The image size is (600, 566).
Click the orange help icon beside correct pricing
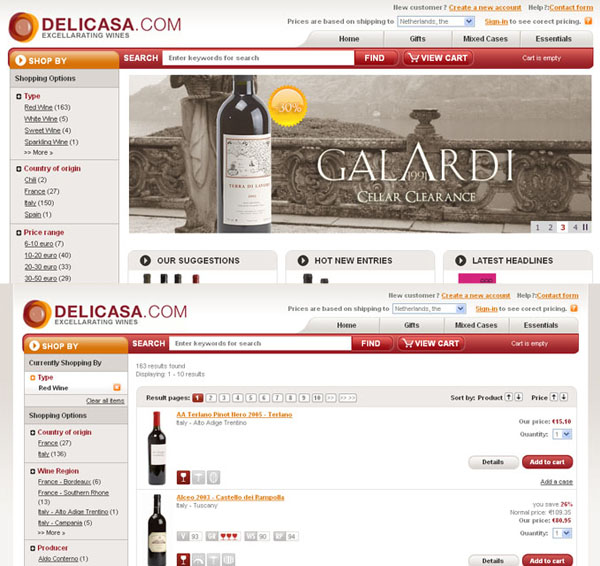(x=588, y=21)
